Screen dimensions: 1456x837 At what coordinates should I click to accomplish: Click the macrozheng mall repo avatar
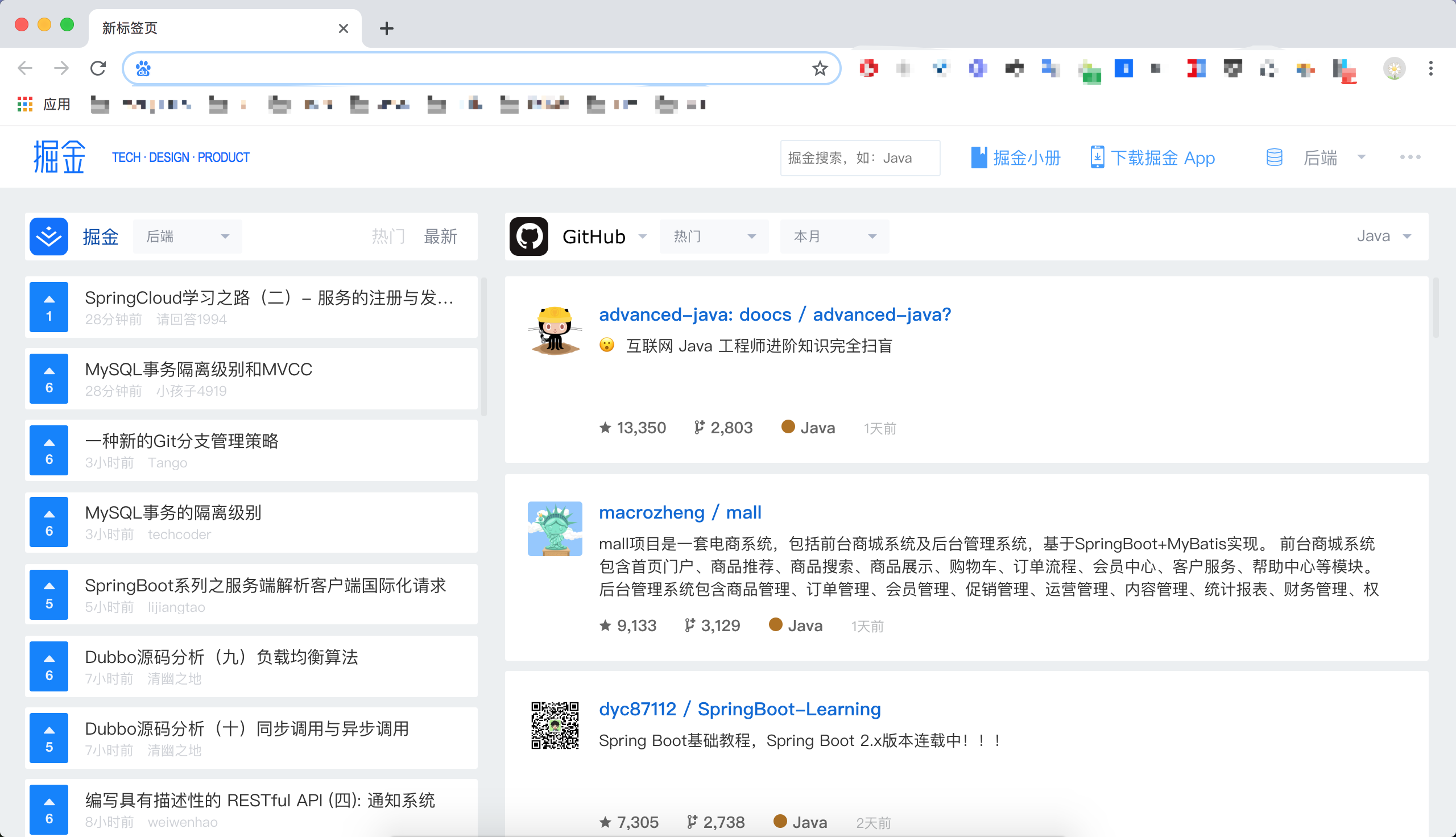click(555, 528)
